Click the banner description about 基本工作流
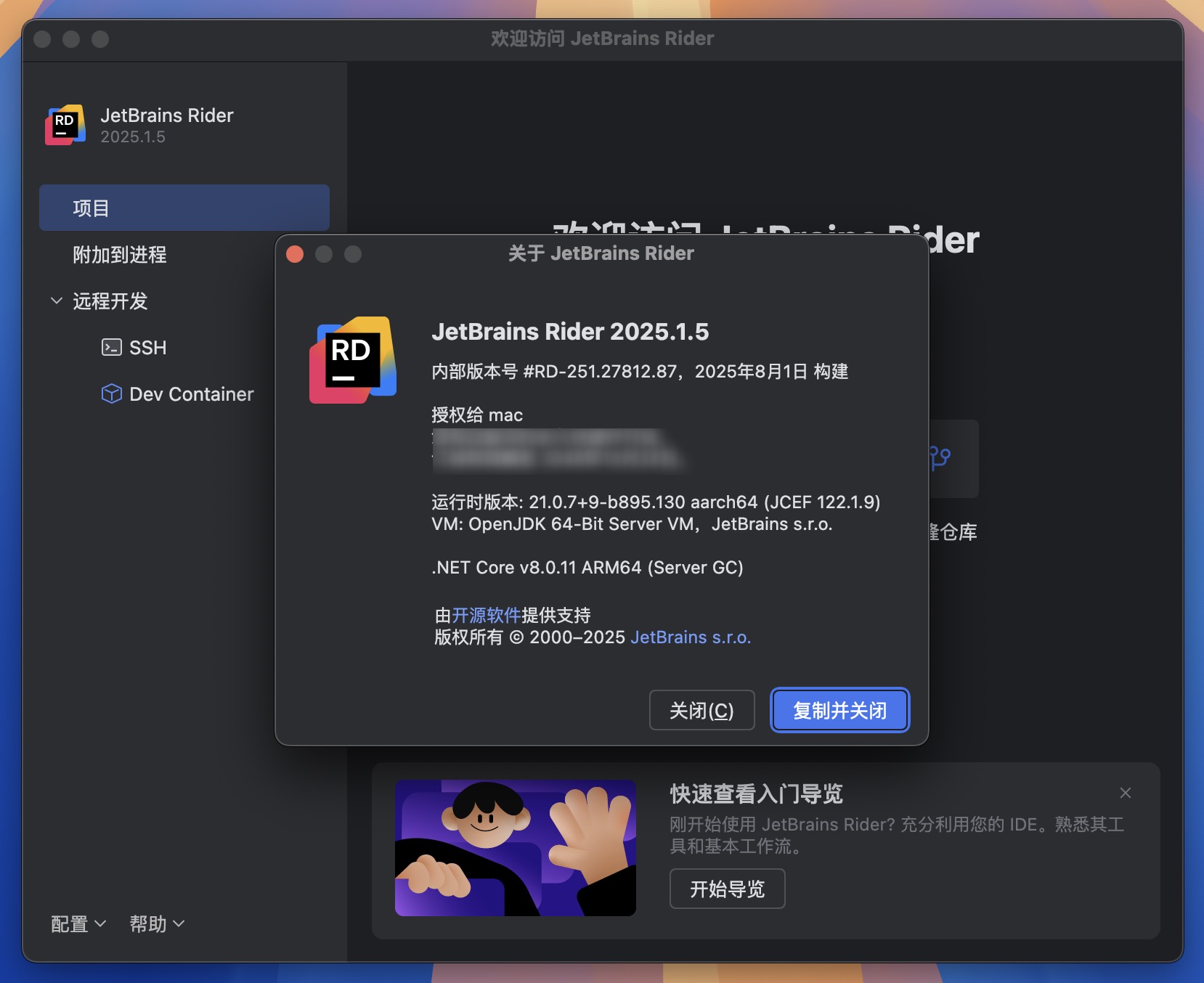 click(897, 835)
